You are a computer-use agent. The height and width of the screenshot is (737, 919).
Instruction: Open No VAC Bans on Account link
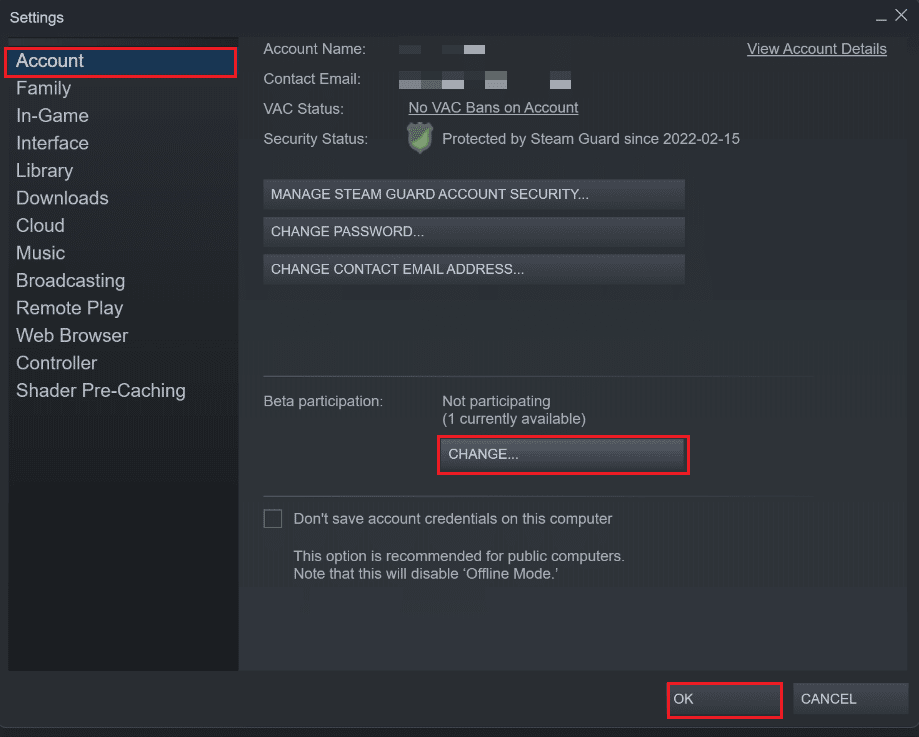click(x=493, y=108)
